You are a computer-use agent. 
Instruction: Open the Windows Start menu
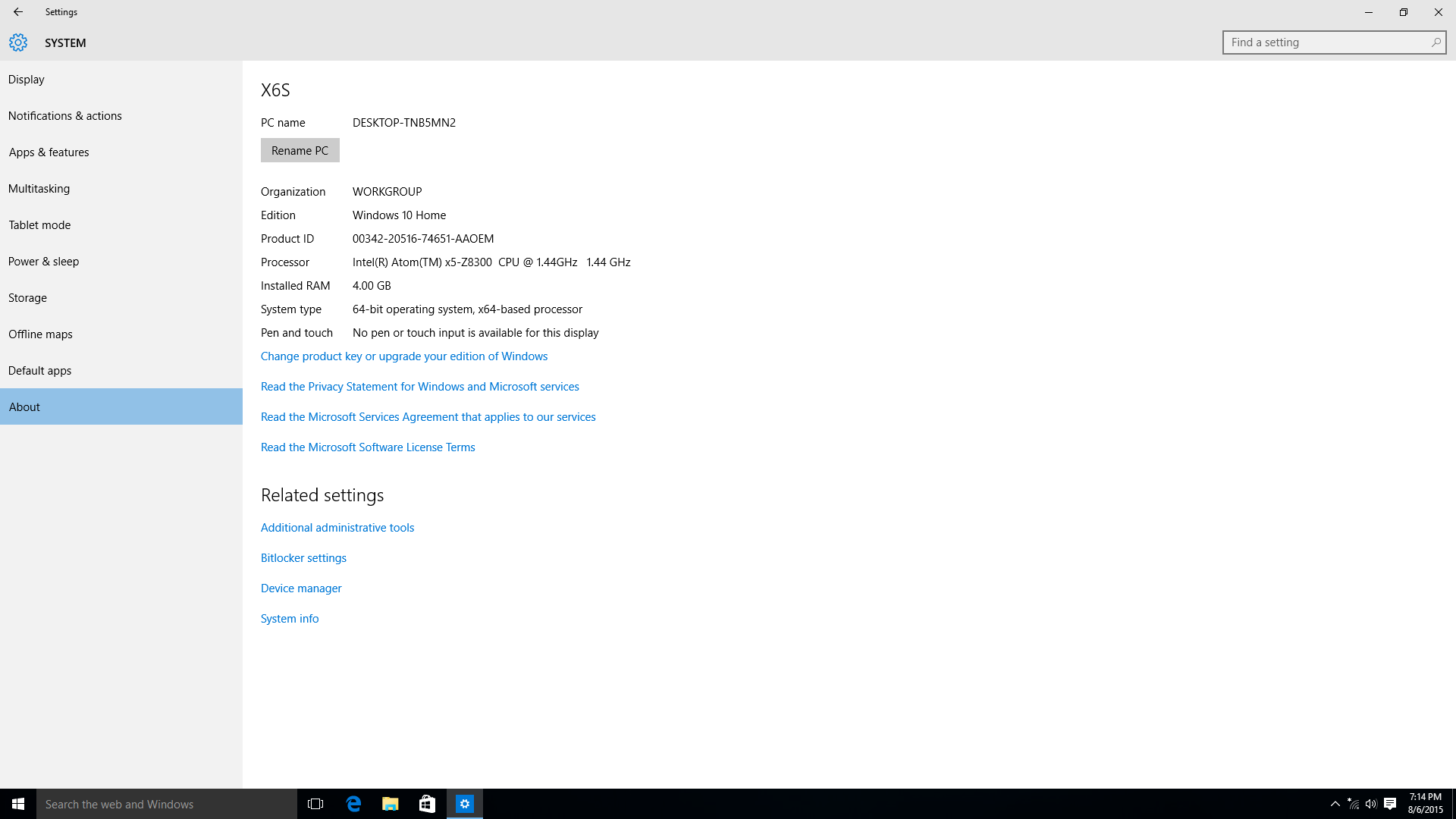point(18,804)
